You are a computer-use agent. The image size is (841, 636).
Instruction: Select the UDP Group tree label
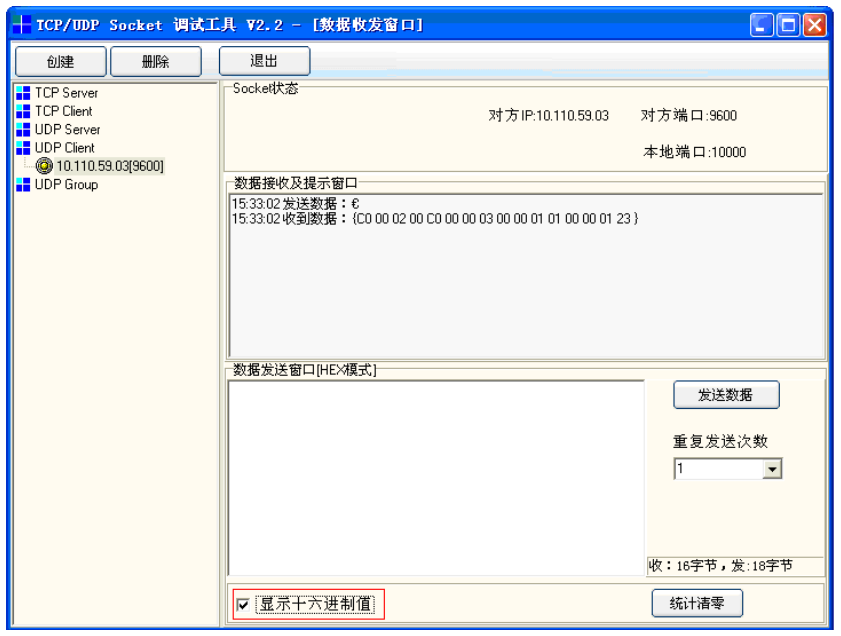click(x=66, y=185)
